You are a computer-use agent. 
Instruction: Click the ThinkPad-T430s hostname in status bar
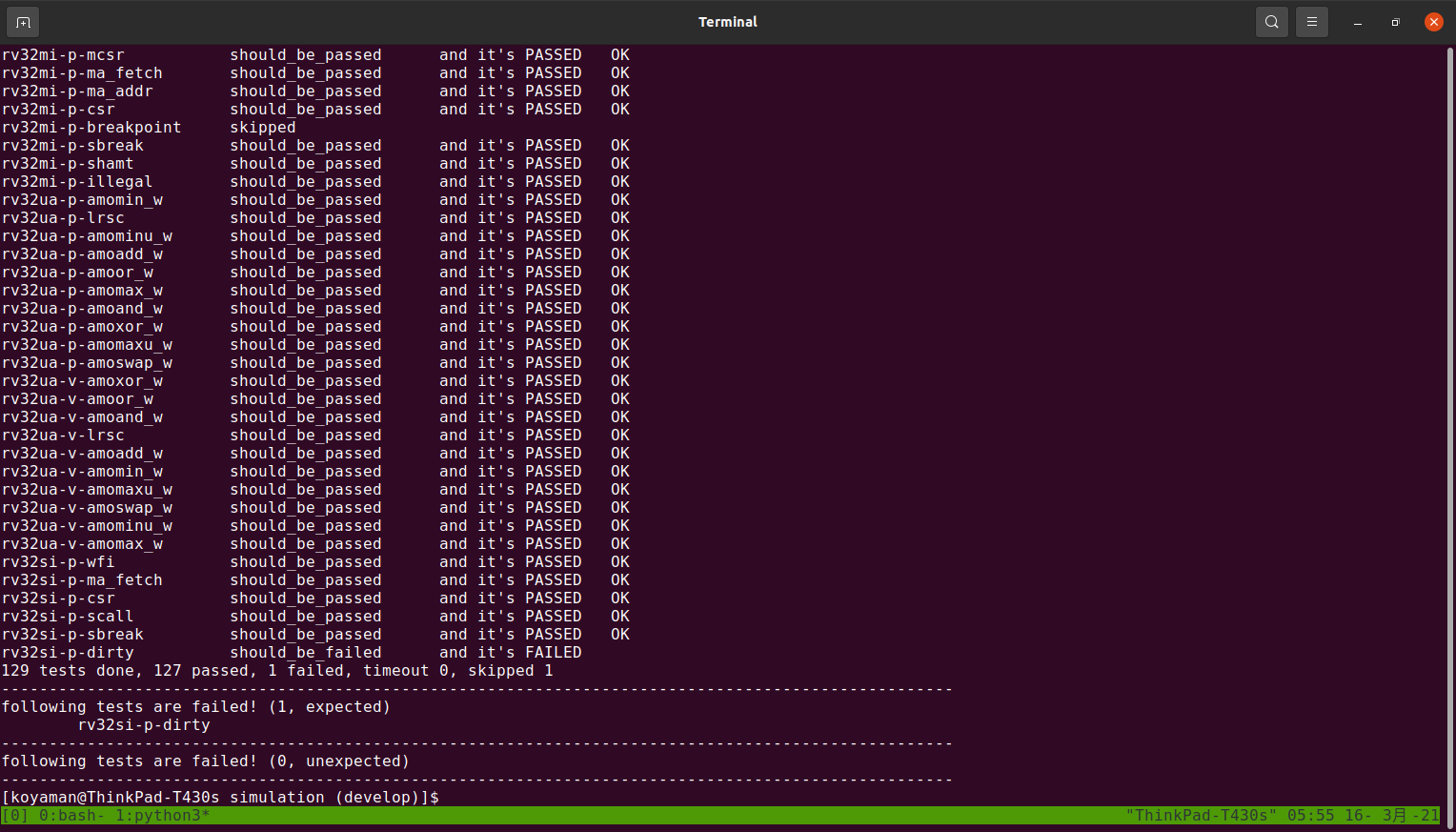(1201, 816)
